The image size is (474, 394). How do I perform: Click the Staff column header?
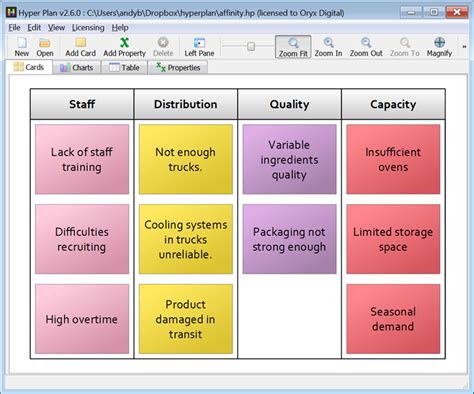(82, 104)
